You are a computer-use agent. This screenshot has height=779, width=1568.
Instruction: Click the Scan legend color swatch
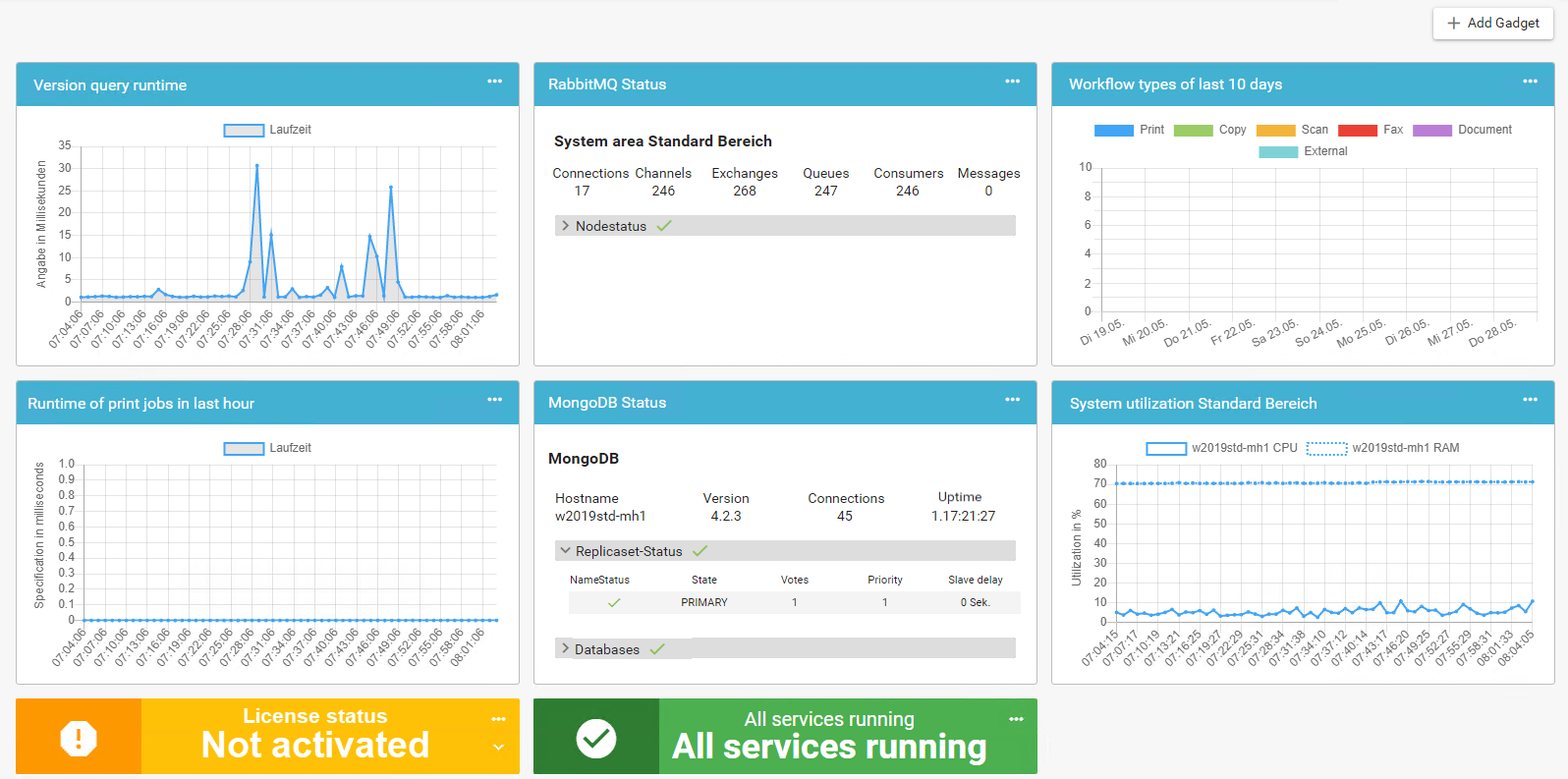(1275, 131)
